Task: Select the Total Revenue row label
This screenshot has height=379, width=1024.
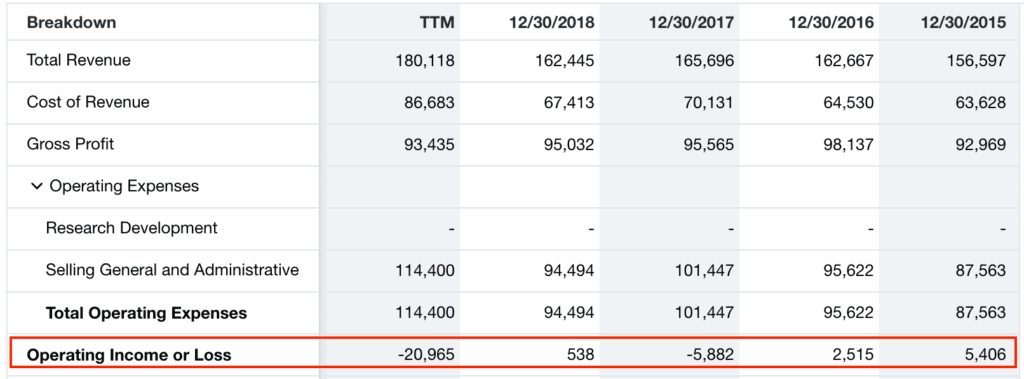Action: pos(78,60)
